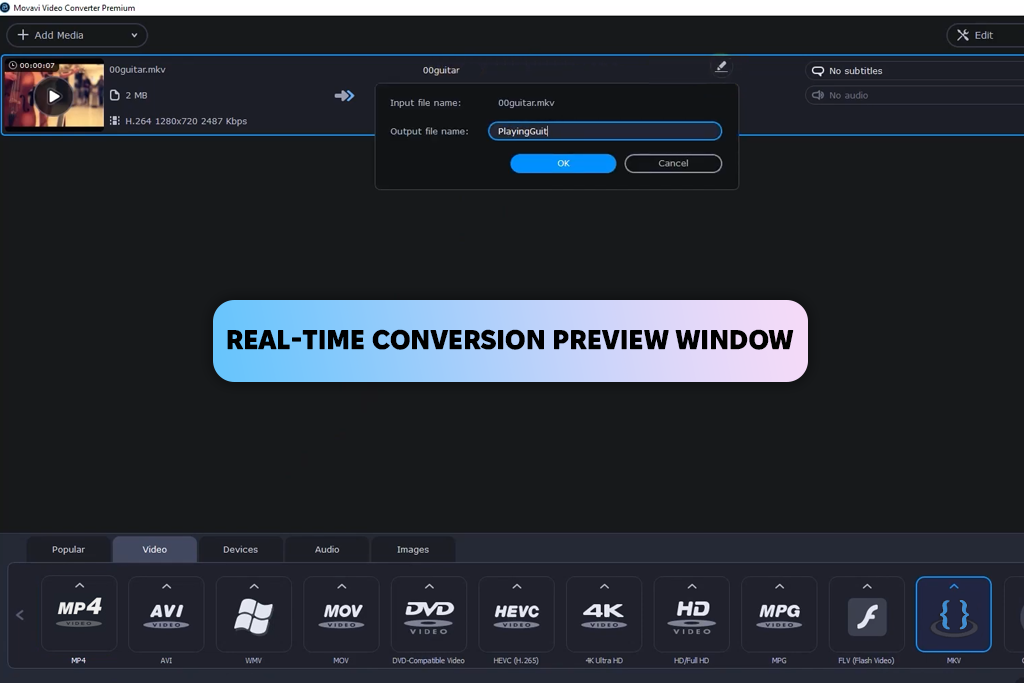Click the 00guitar output name text

pyautogui.click(x=441, y=70)
